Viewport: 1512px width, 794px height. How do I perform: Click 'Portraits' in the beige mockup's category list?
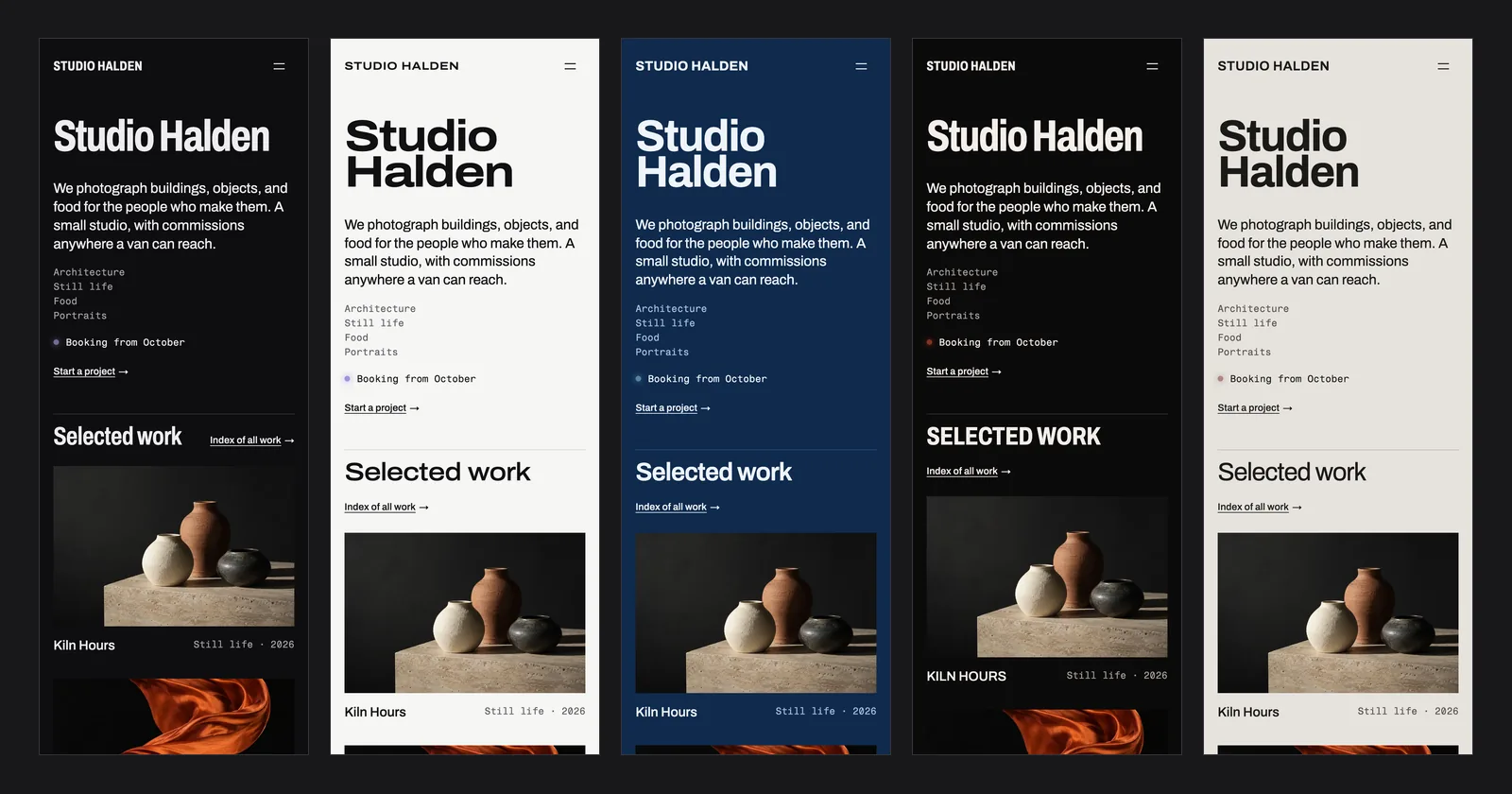1245,353
